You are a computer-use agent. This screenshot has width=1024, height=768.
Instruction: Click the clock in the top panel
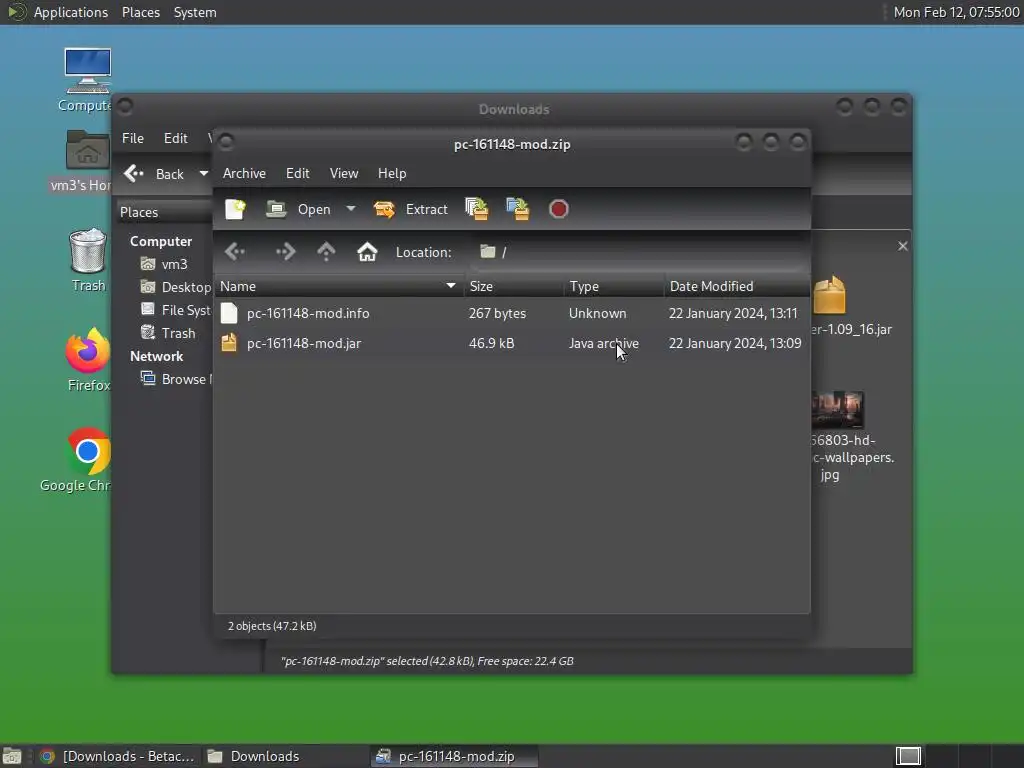[956, 12]
